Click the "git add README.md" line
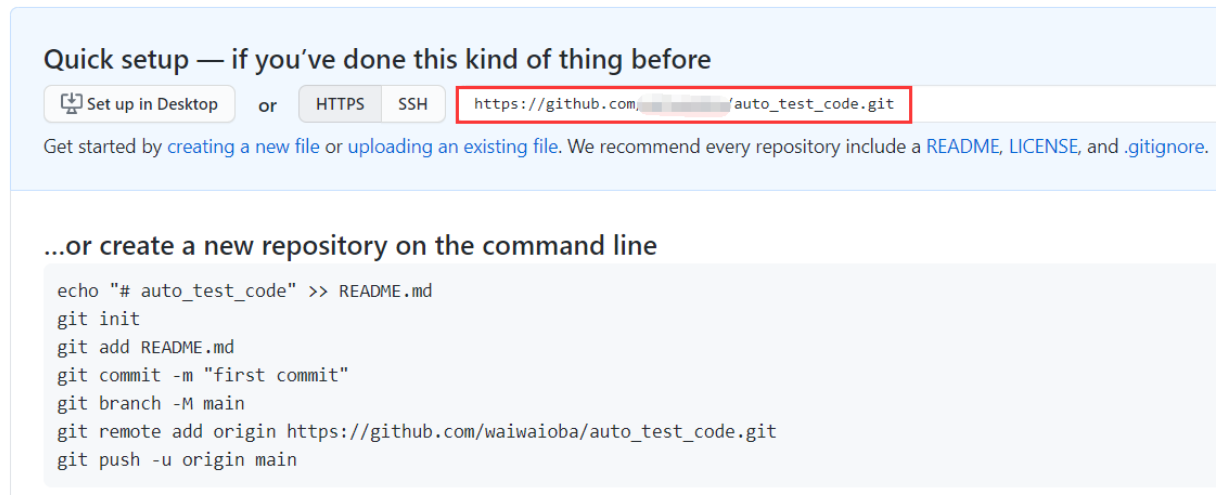Screen dimensions: 1220x496 (x=145, y=347)
